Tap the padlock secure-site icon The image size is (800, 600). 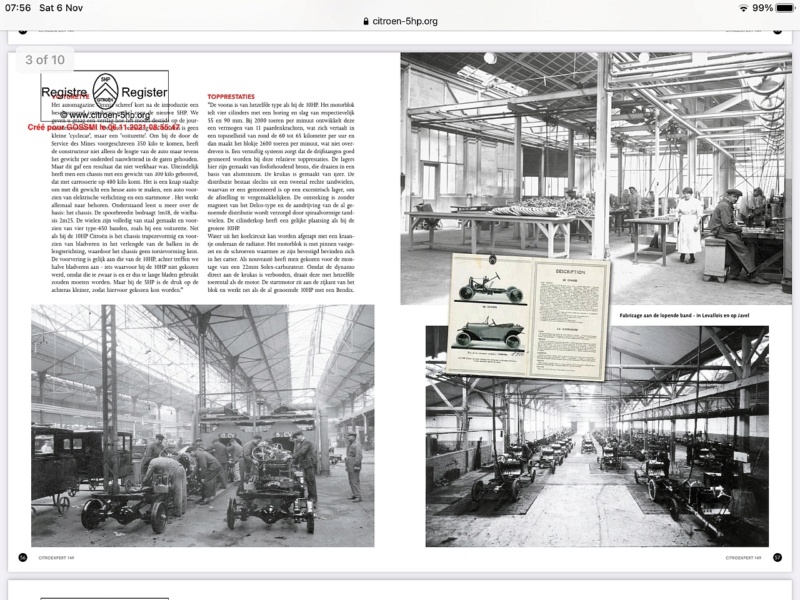click(x=366, y=21)
